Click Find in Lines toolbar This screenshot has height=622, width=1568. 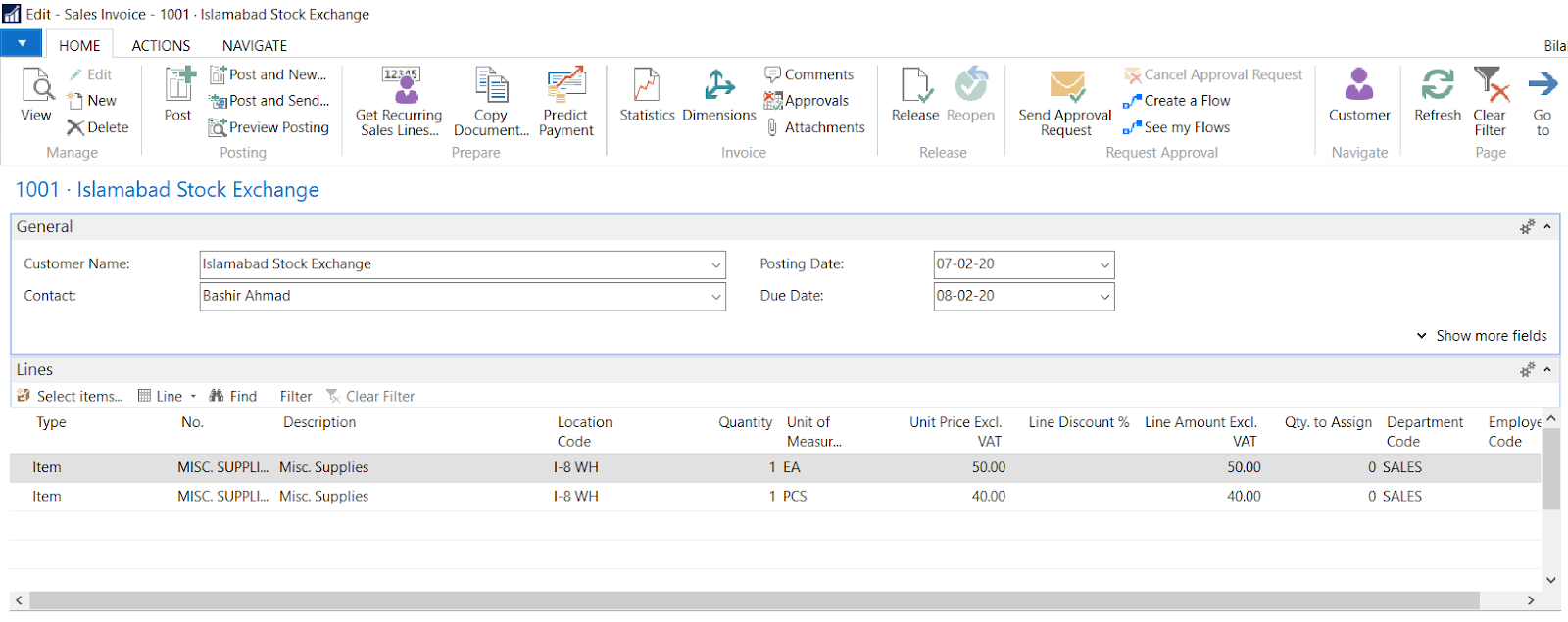click(x=232, y=396)
